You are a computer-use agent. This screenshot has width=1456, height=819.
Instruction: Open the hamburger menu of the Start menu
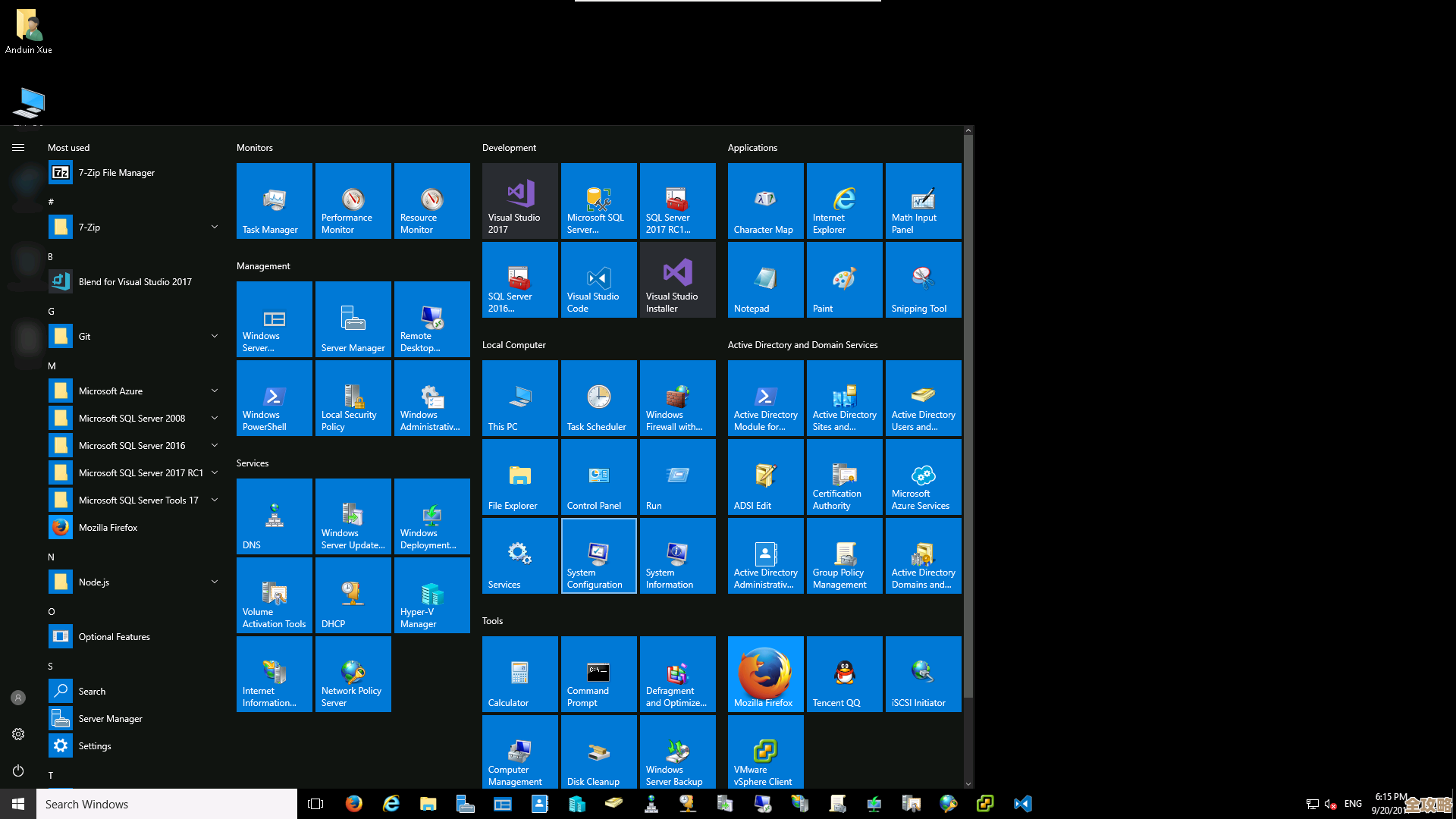(18, 148)
